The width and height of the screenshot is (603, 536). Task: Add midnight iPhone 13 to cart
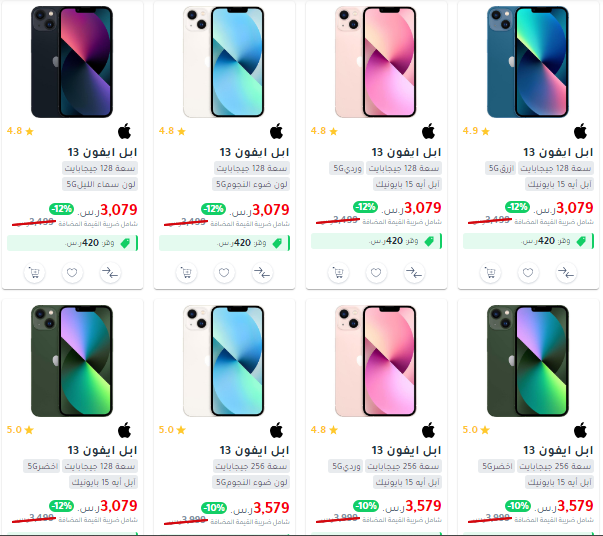[35, 273]
